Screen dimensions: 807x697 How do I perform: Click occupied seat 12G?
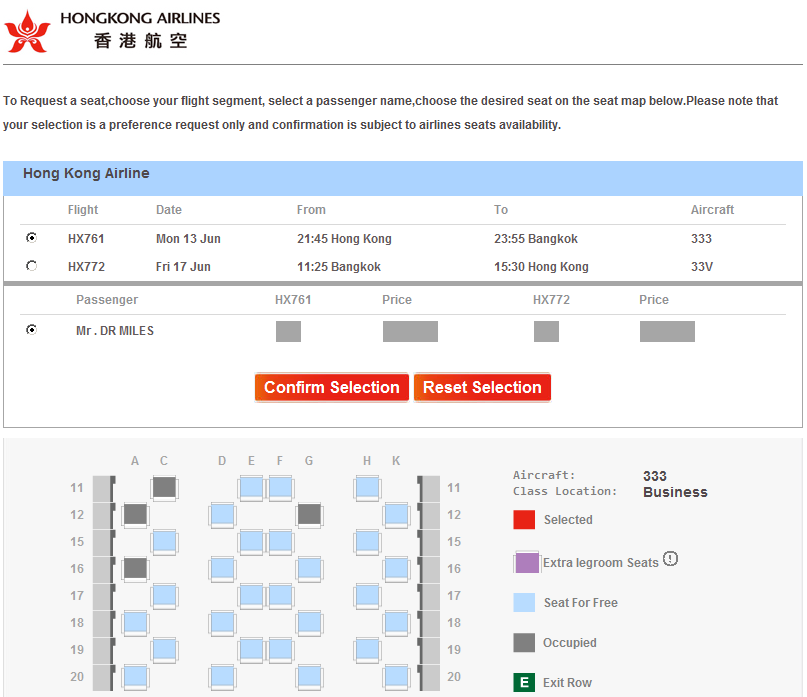pyautogui.click(x=309, y=515)
